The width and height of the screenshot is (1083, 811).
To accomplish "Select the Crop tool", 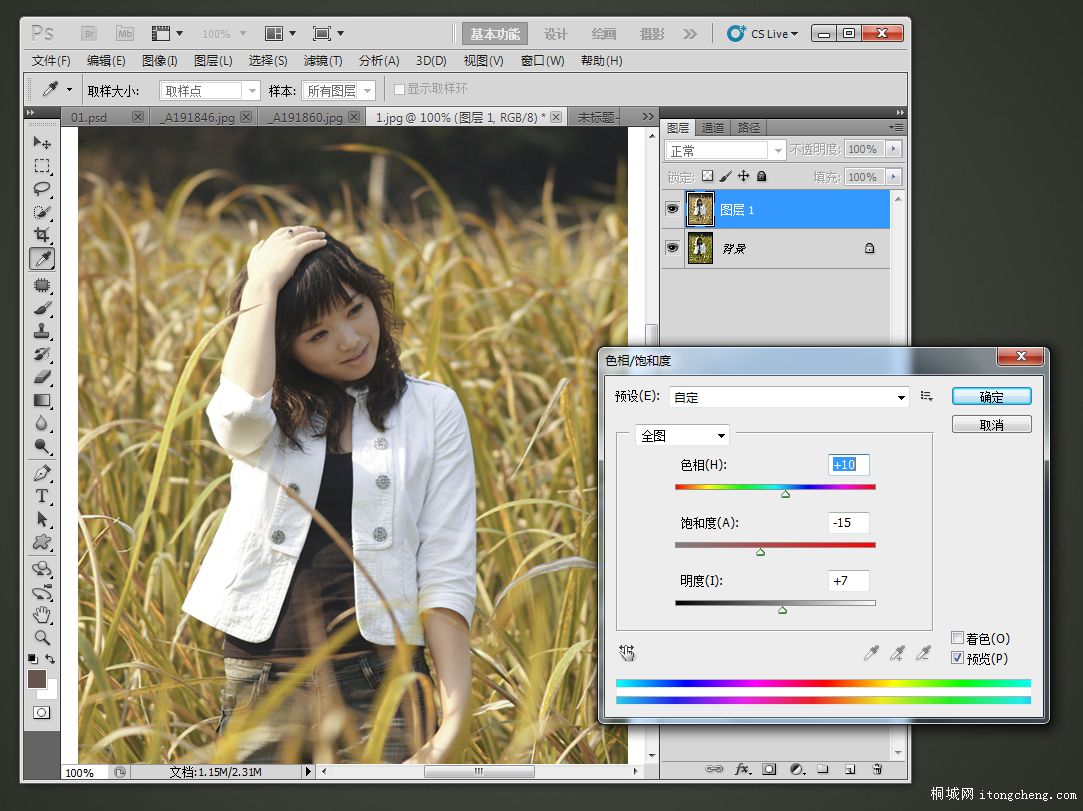I will 42,234.
